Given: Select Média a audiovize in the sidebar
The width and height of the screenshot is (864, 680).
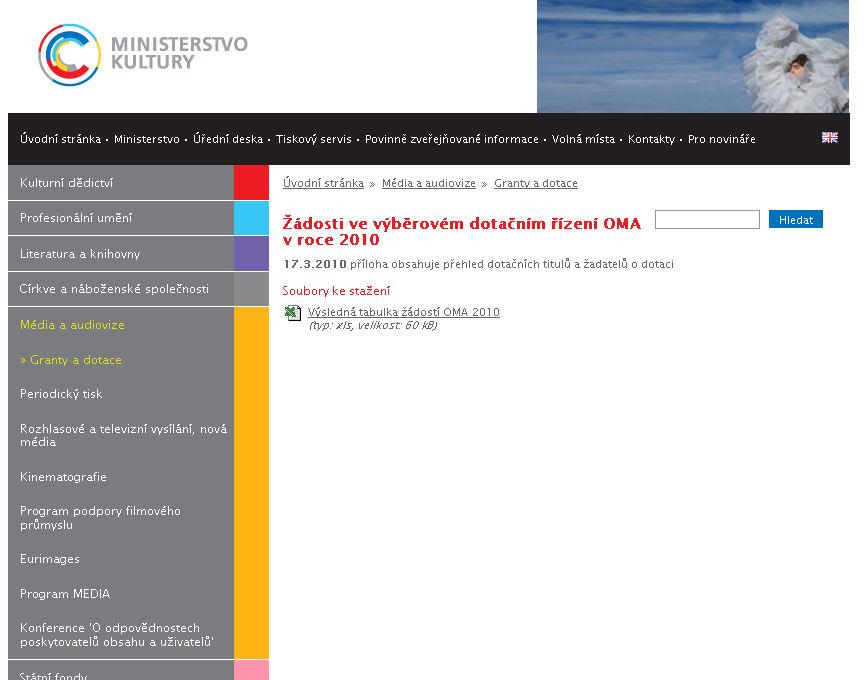Looking at the screenshot, I should pyautogui.click(x=72, y=325).
